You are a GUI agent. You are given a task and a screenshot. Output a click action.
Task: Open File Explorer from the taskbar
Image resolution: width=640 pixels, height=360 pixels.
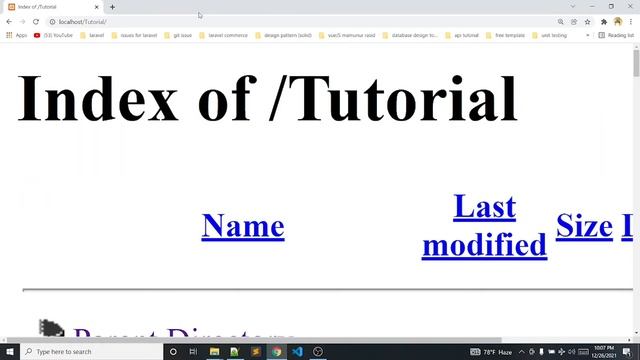(x=214, y=351)
